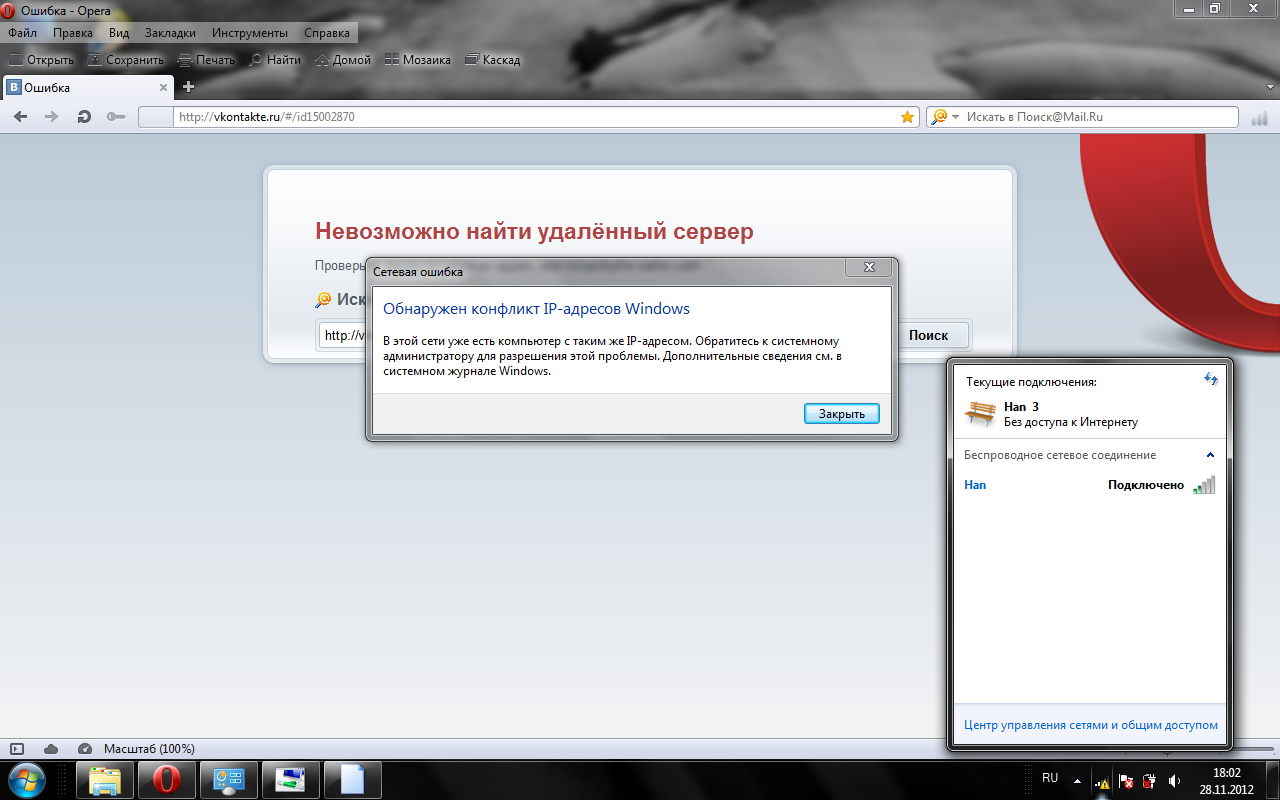Open a new tab with plus button
Image resolution: width=1280 pixels, height=800 pixels.
[188, 87]
